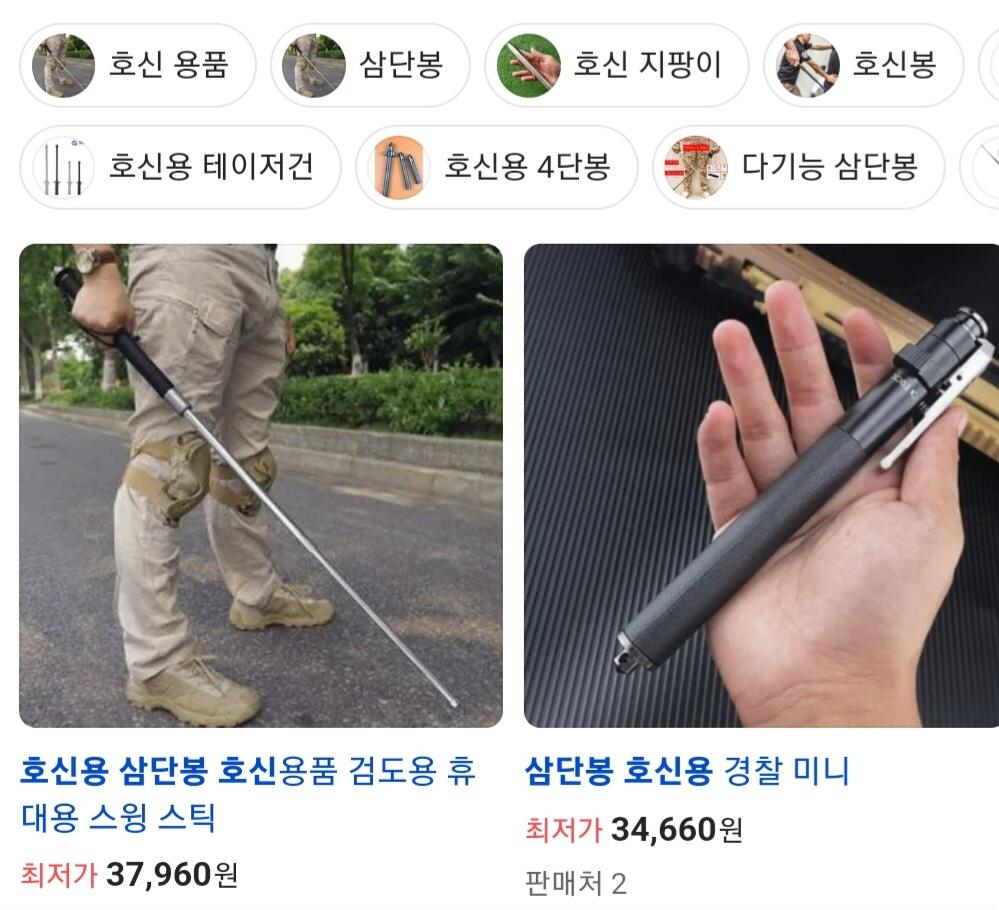Select the 삼단봉 filter chip label

(x=401, y=65)
